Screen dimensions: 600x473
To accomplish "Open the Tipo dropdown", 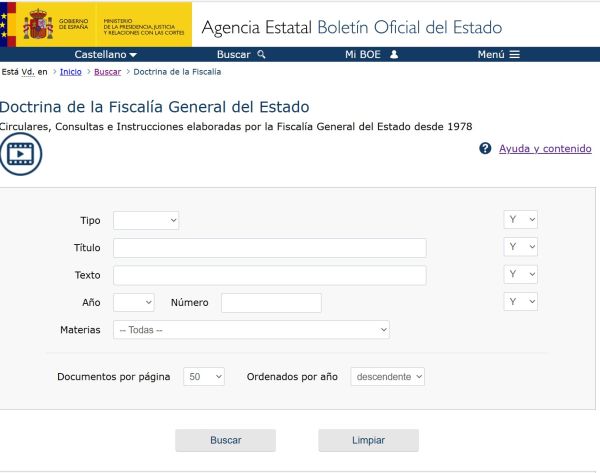I will (x=146, y=220).
